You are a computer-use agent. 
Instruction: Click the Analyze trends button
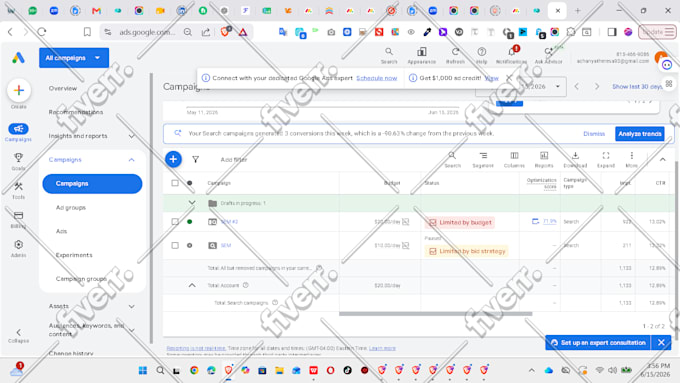640,134
